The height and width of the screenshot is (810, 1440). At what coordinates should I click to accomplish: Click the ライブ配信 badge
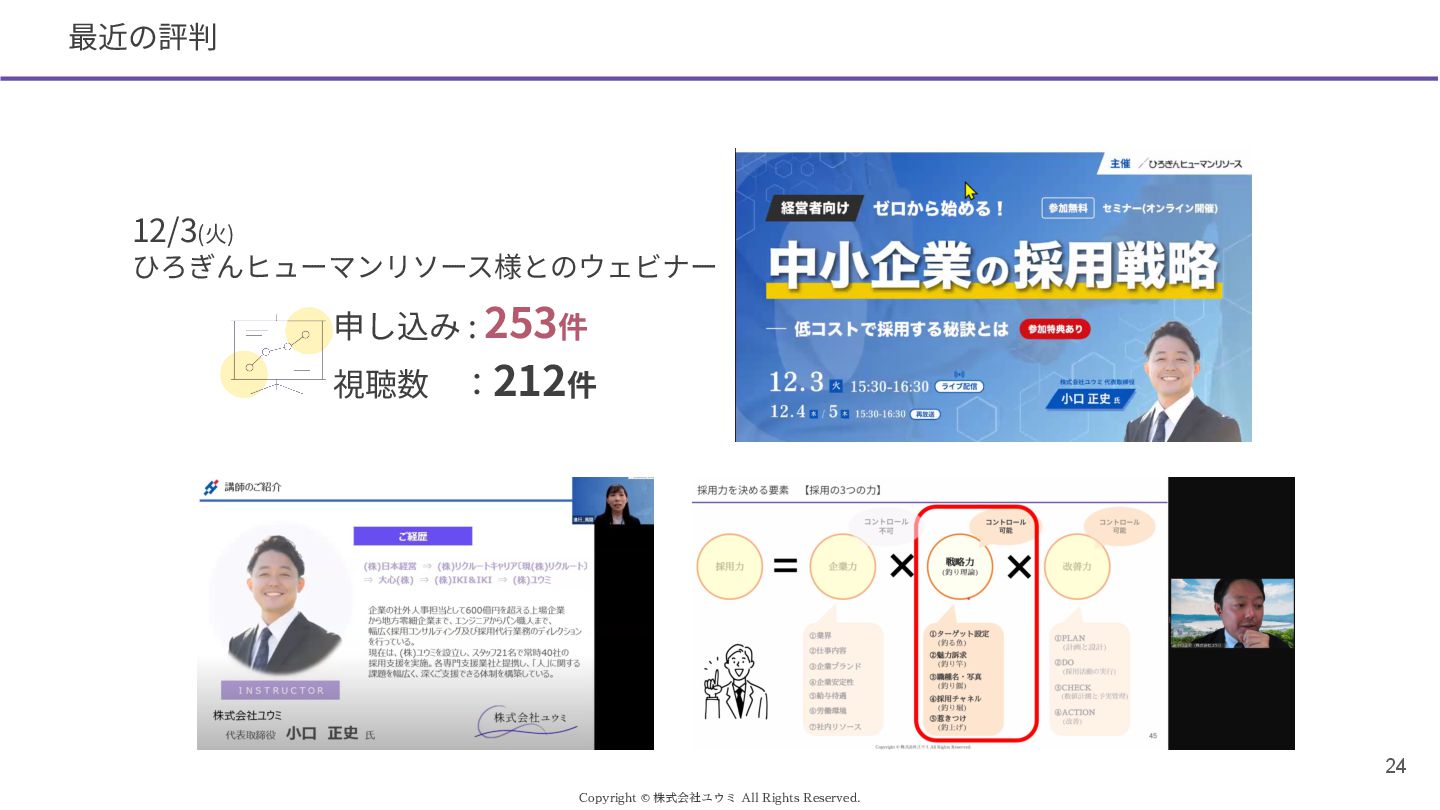(x=960, y=386)
